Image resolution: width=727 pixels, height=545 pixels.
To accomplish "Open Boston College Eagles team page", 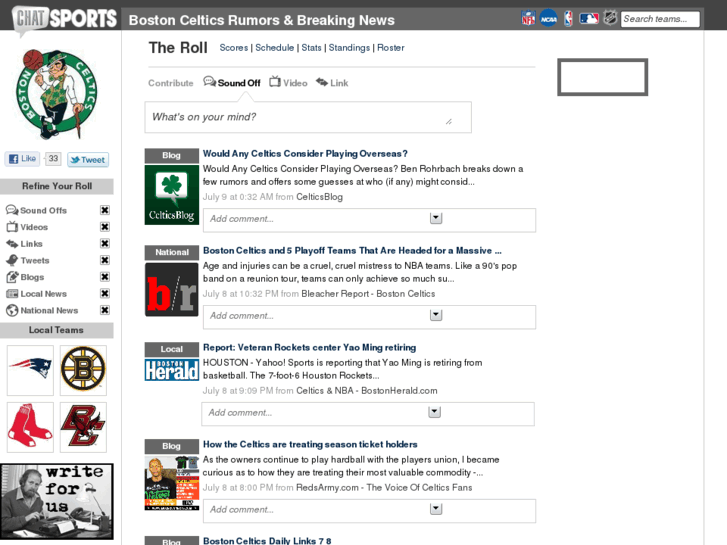I will (x=83, y=427).
